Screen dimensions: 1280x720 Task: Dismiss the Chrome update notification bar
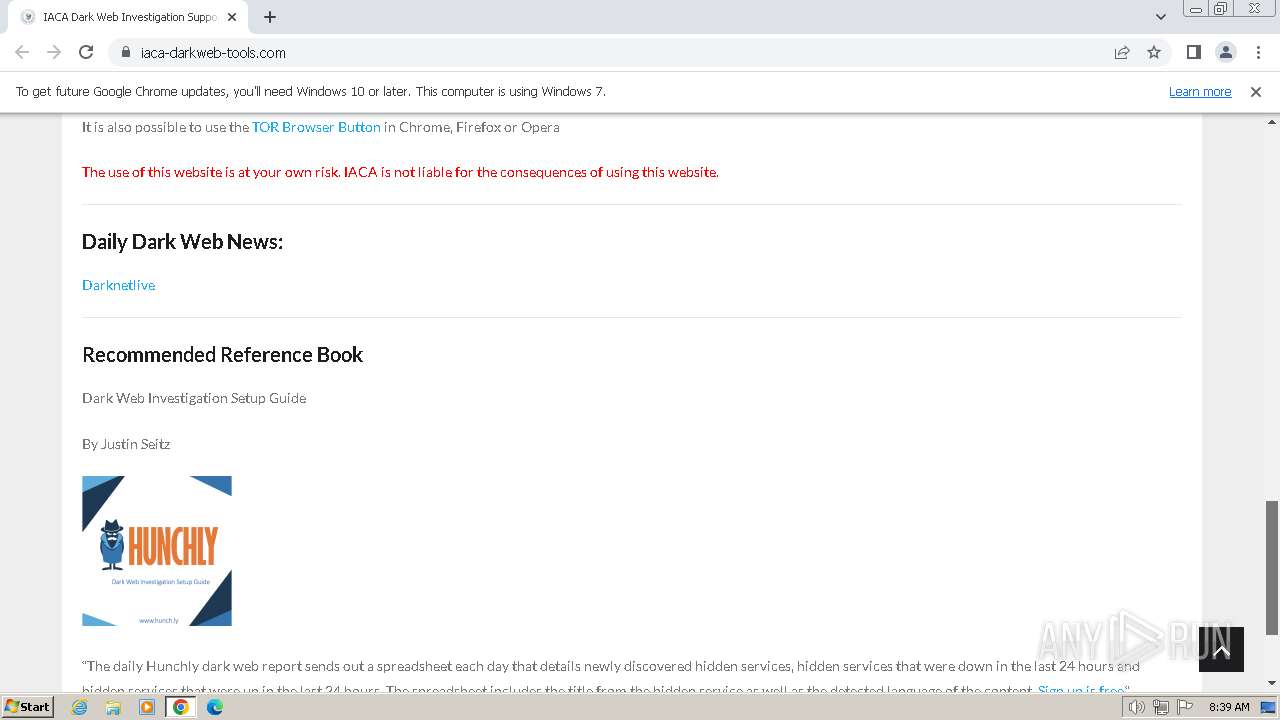[1256, 91]
